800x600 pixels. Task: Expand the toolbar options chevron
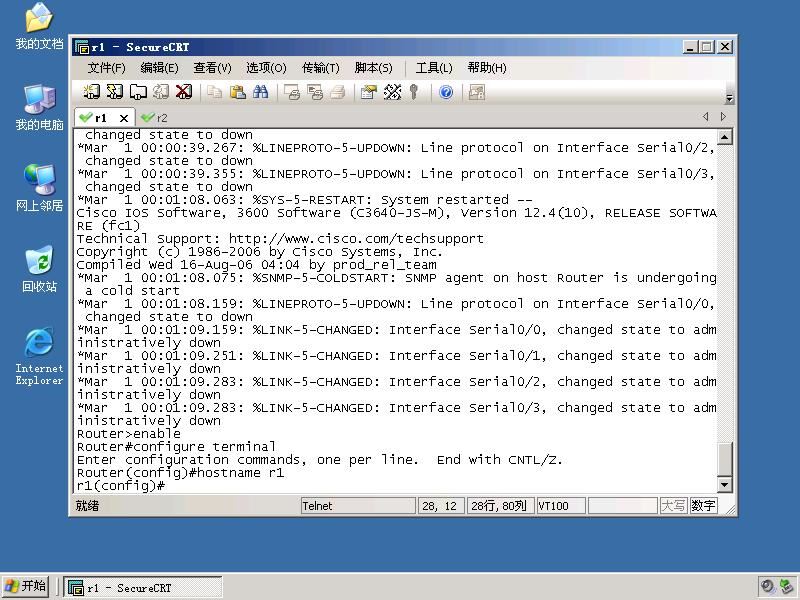point(730,98)
